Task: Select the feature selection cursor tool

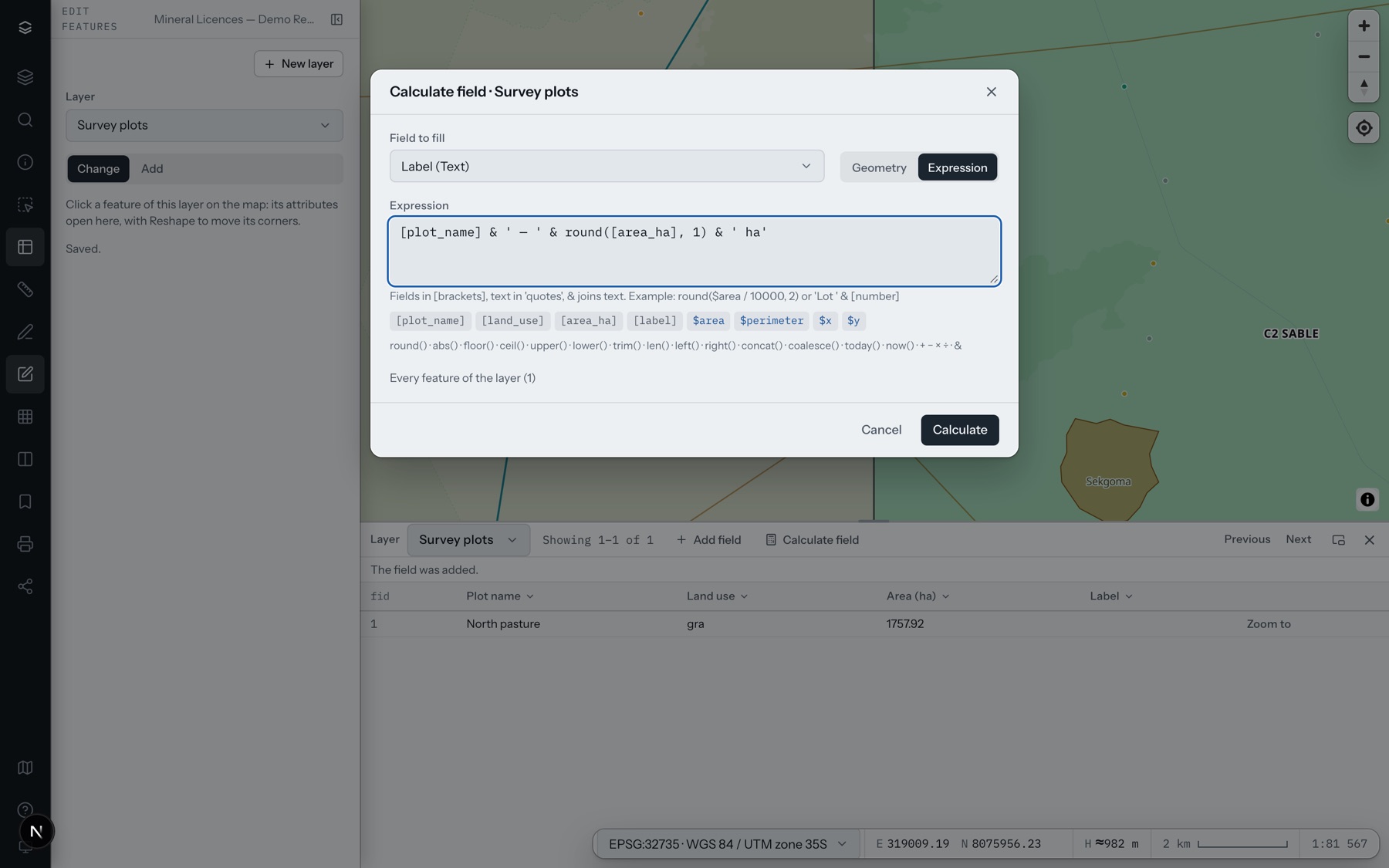Action: coord(25,204)
